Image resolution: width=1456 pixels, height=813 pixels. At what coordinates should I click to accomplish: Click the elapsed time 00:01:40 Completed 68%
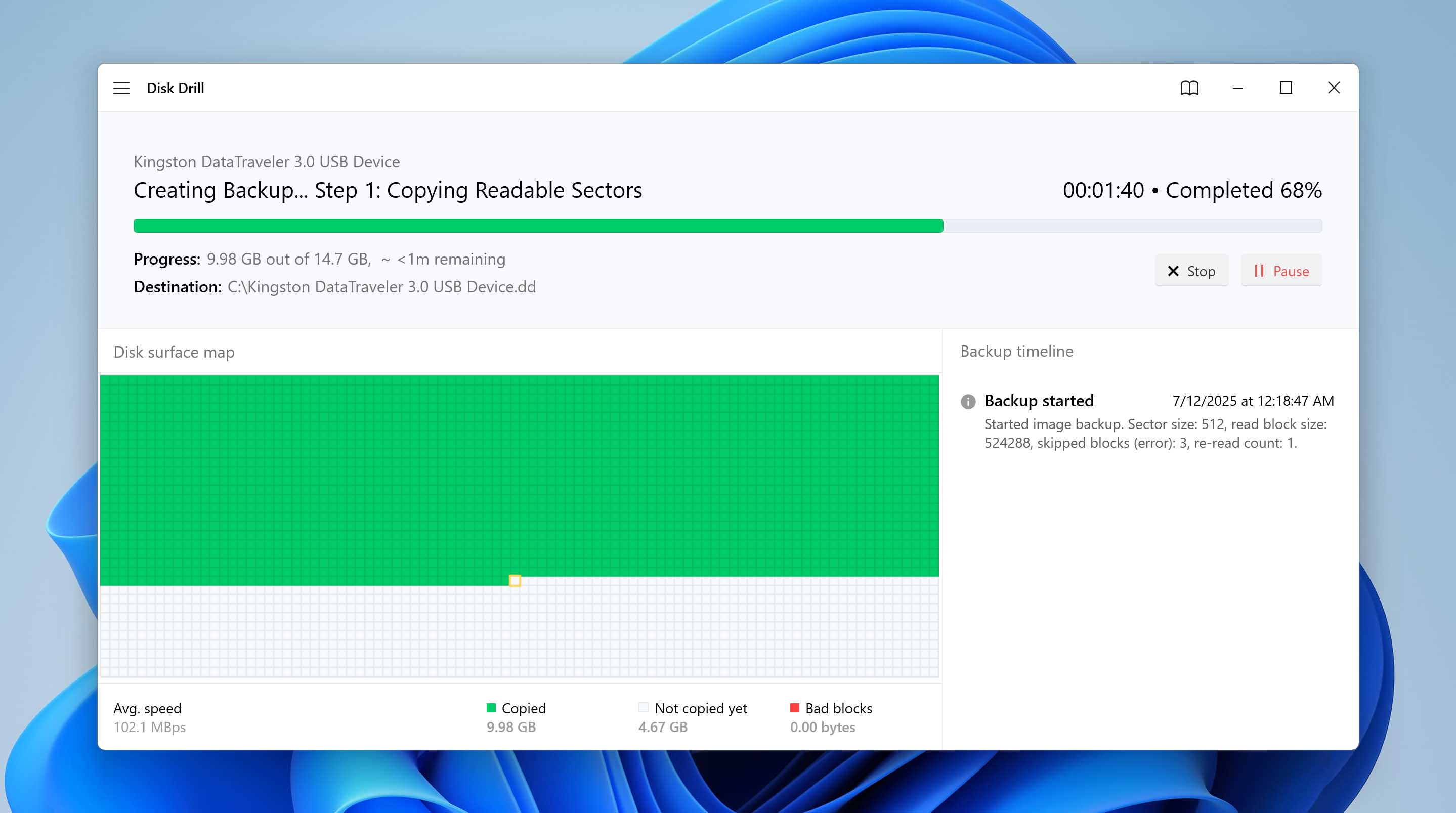point(1192,190)
